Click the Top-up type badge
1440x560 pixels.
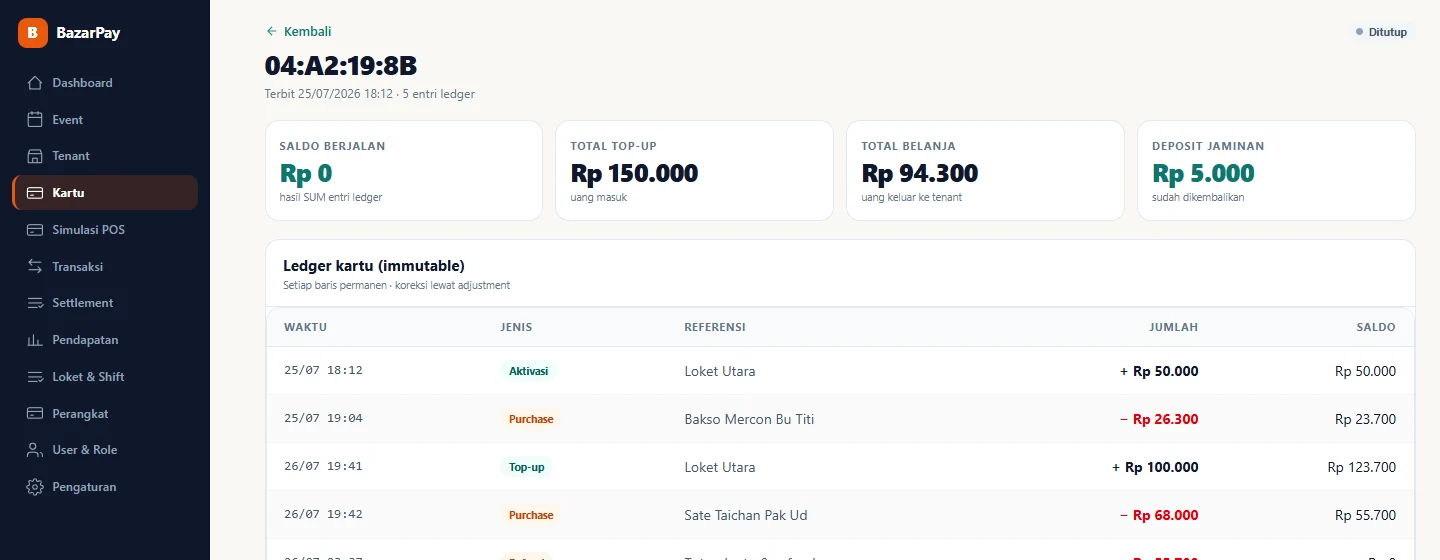point(526,467)
